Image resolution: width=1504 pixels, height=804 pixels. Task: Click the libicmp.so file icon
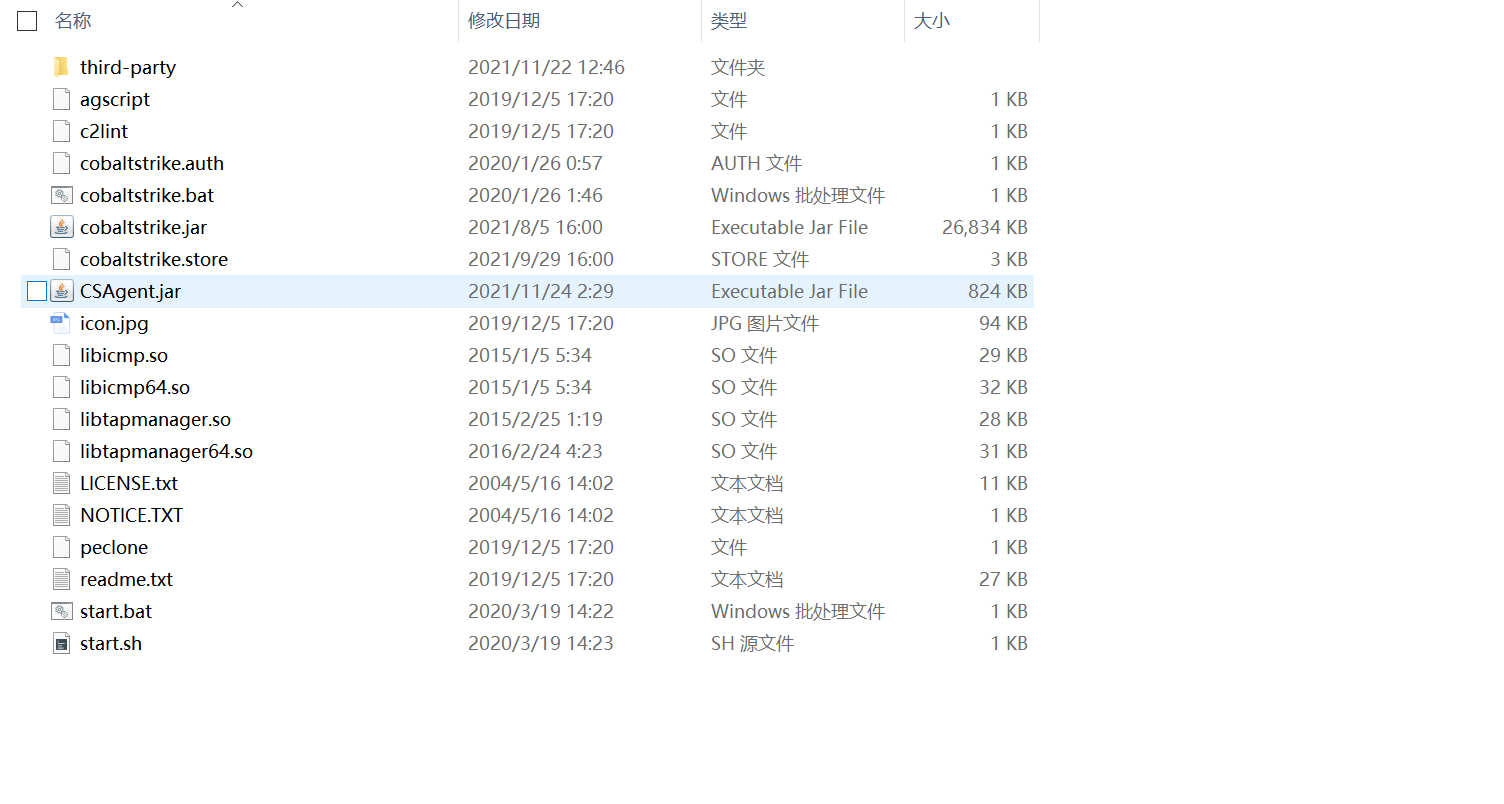click(x=62, y=355)
